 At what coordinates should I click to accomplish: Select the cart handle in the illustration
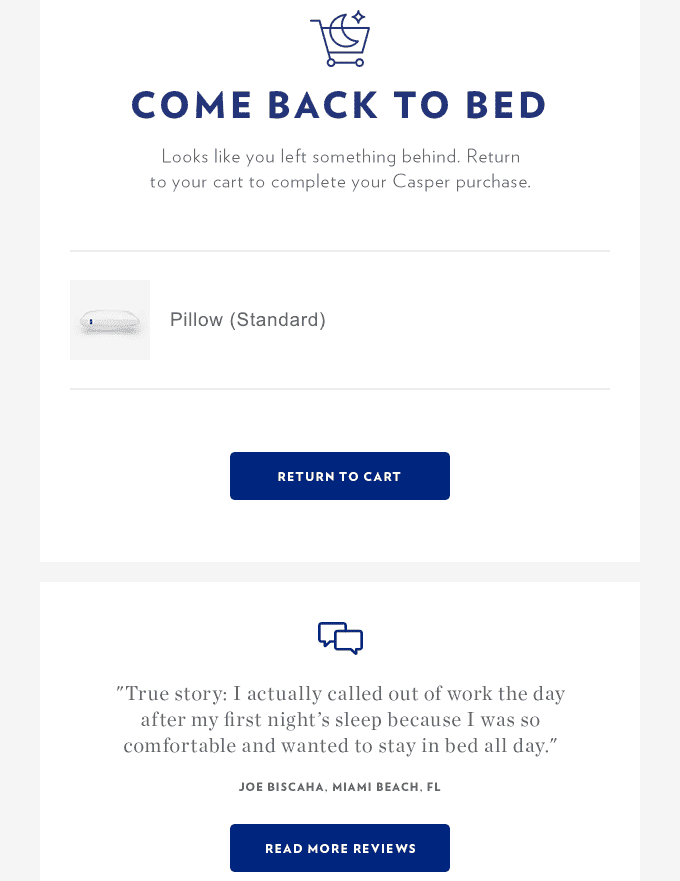315,18
